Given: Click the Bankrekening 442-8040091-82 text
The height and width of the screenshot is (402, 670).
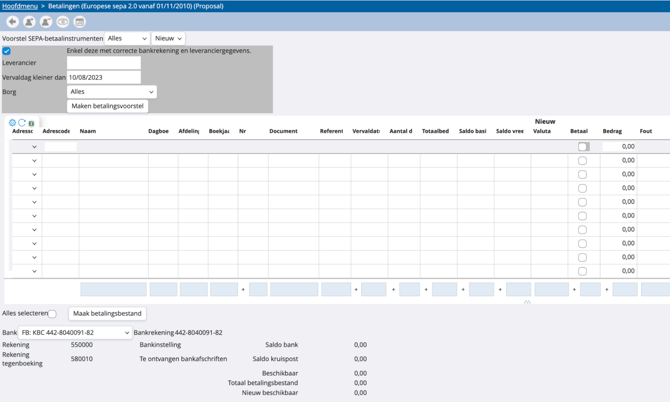Looking at the screenshot, I should pyautogui.click(x=178, y=332).
